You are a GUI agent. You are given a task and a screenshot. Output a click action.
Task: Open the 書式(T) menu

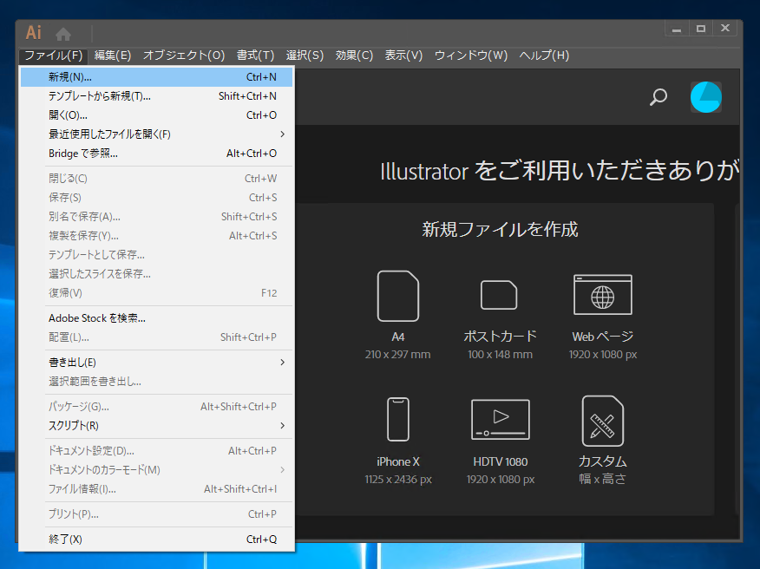coord(255,55)
